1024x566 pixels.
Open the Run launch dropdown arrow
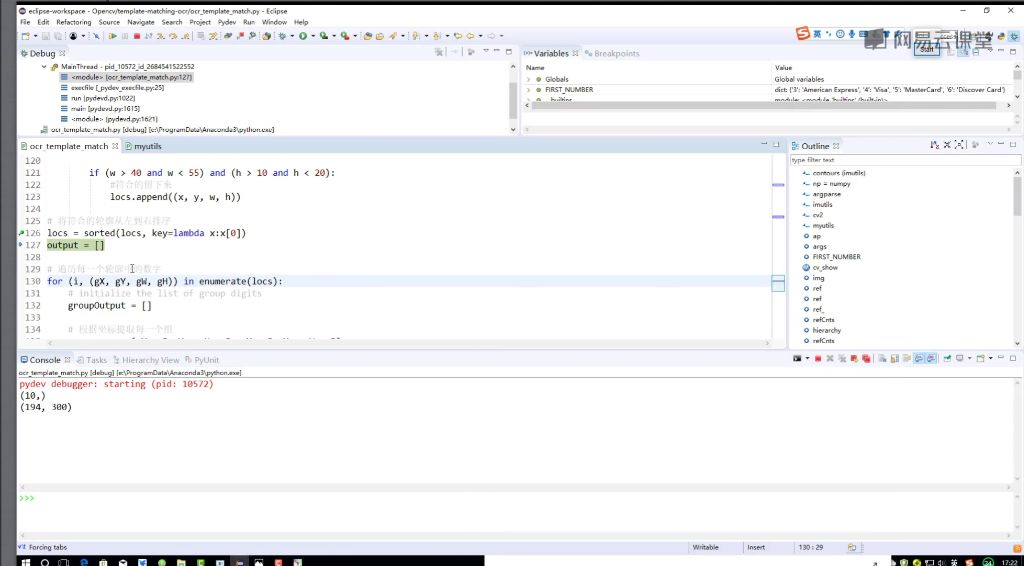point(313,36)
